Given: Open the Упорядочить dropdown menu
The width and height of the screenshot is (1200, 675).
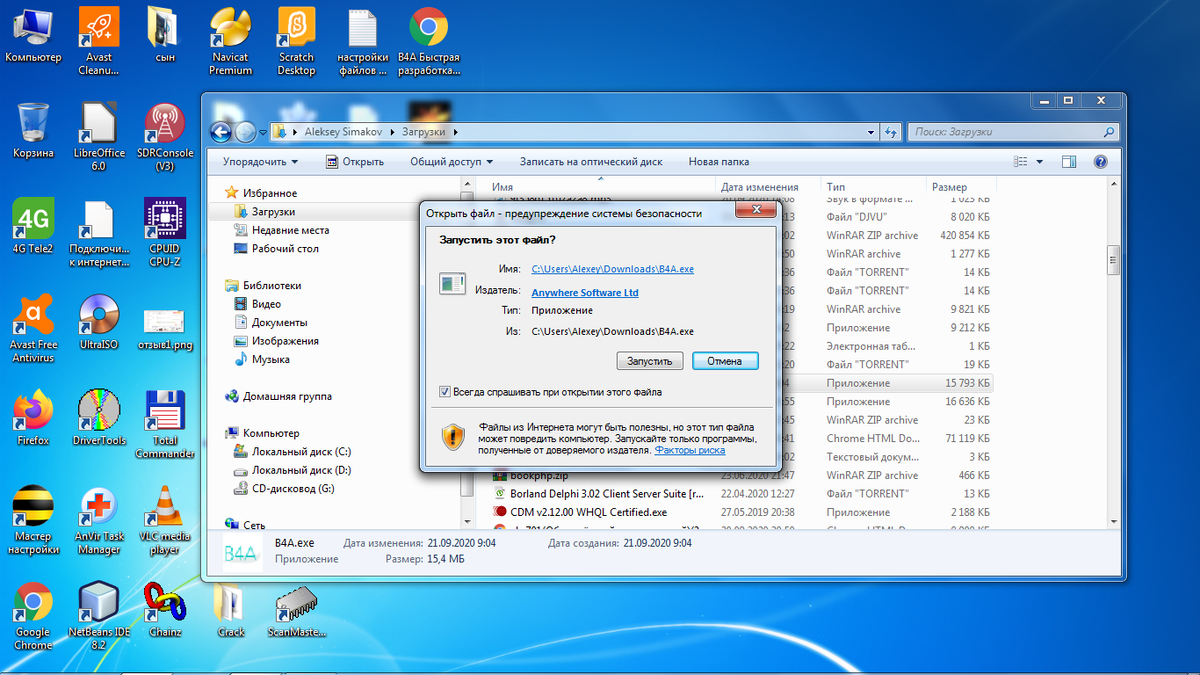Looking at the screenshot, I should (260, 161).
